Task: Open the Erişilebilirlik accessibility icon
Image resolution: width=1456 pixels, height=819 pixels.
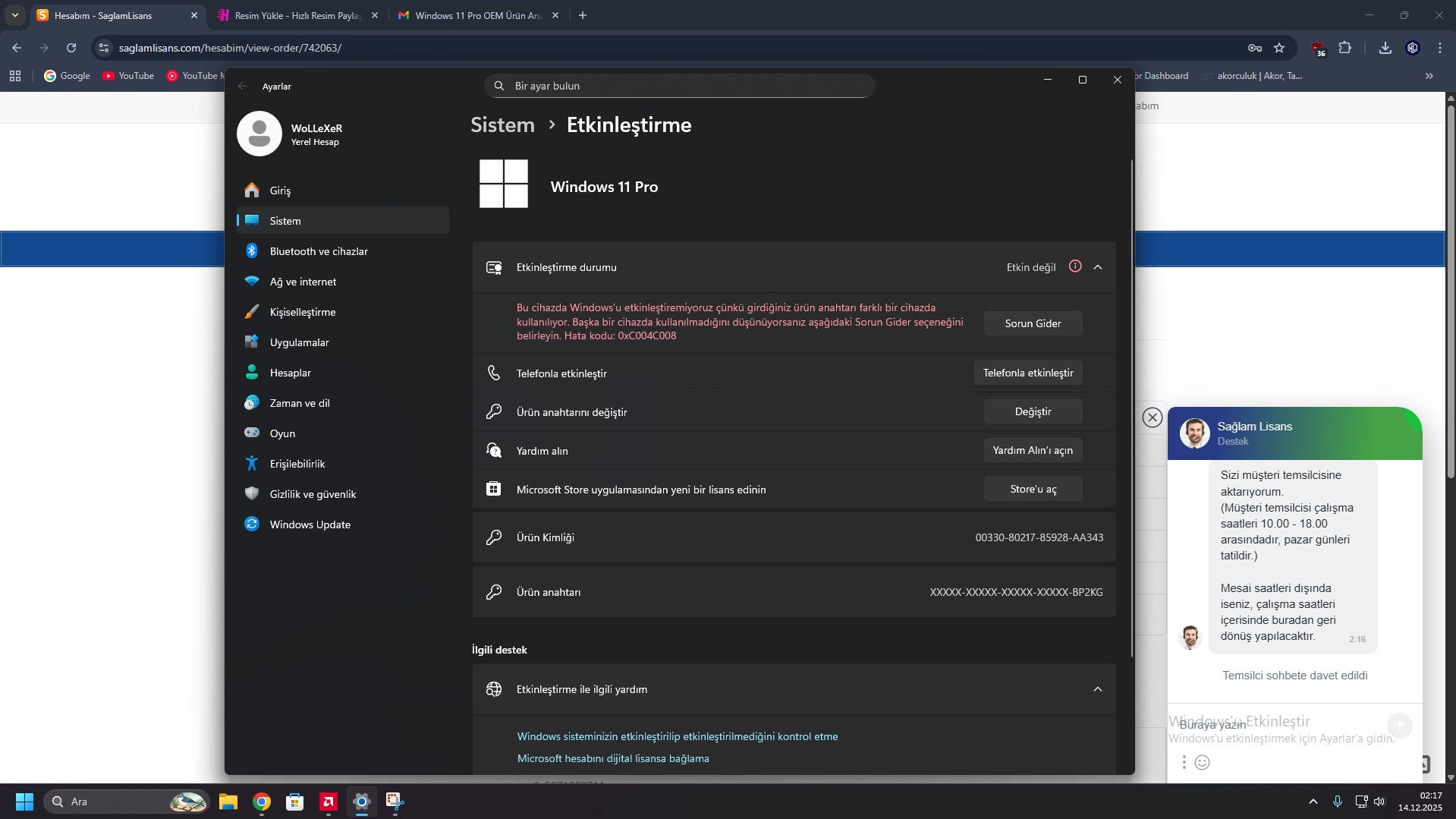Action: click(x=252, y=463)
